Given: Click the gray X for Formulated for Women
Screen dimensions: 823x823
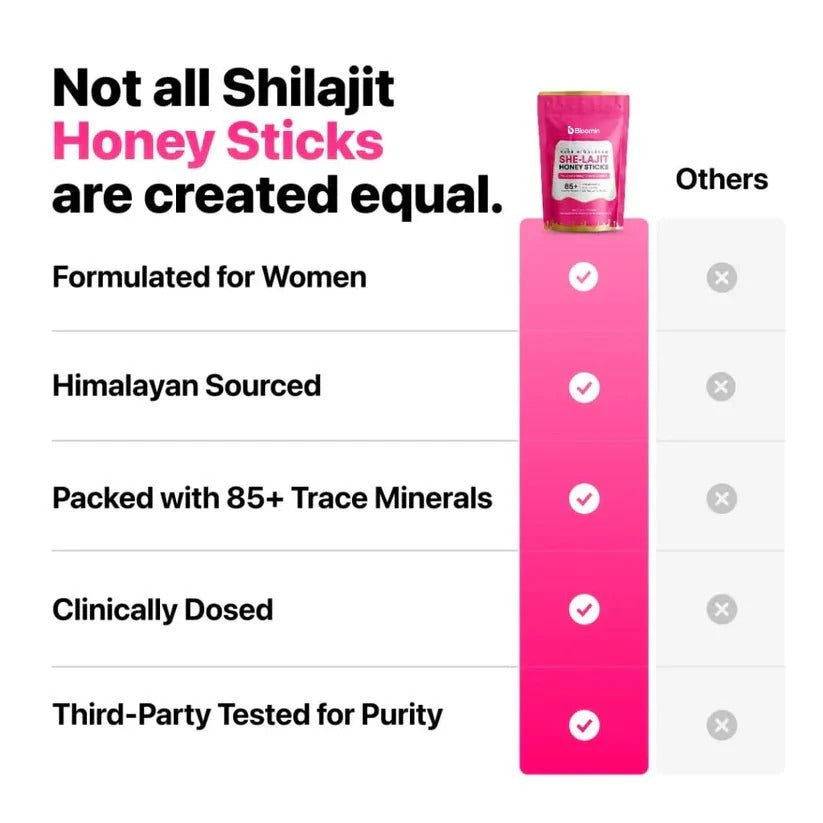Looking at the screenshot, I should (721, 277).
